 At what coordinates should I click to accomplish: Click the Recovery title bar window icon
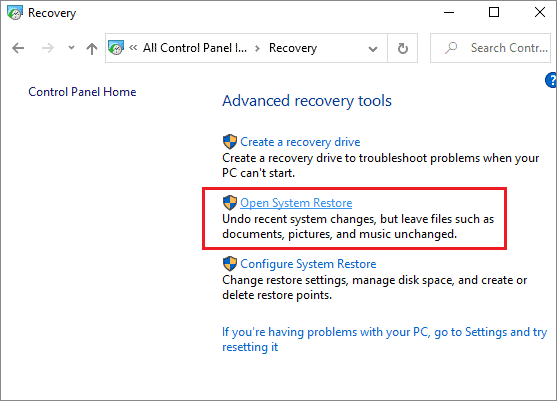(15, 13)
